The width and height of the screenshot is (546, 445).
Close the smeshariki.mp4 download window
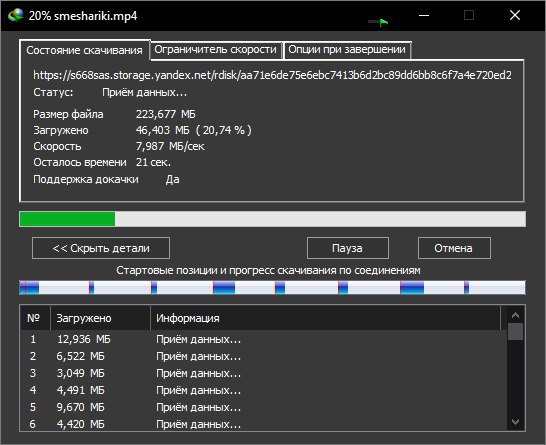(515, 15)
